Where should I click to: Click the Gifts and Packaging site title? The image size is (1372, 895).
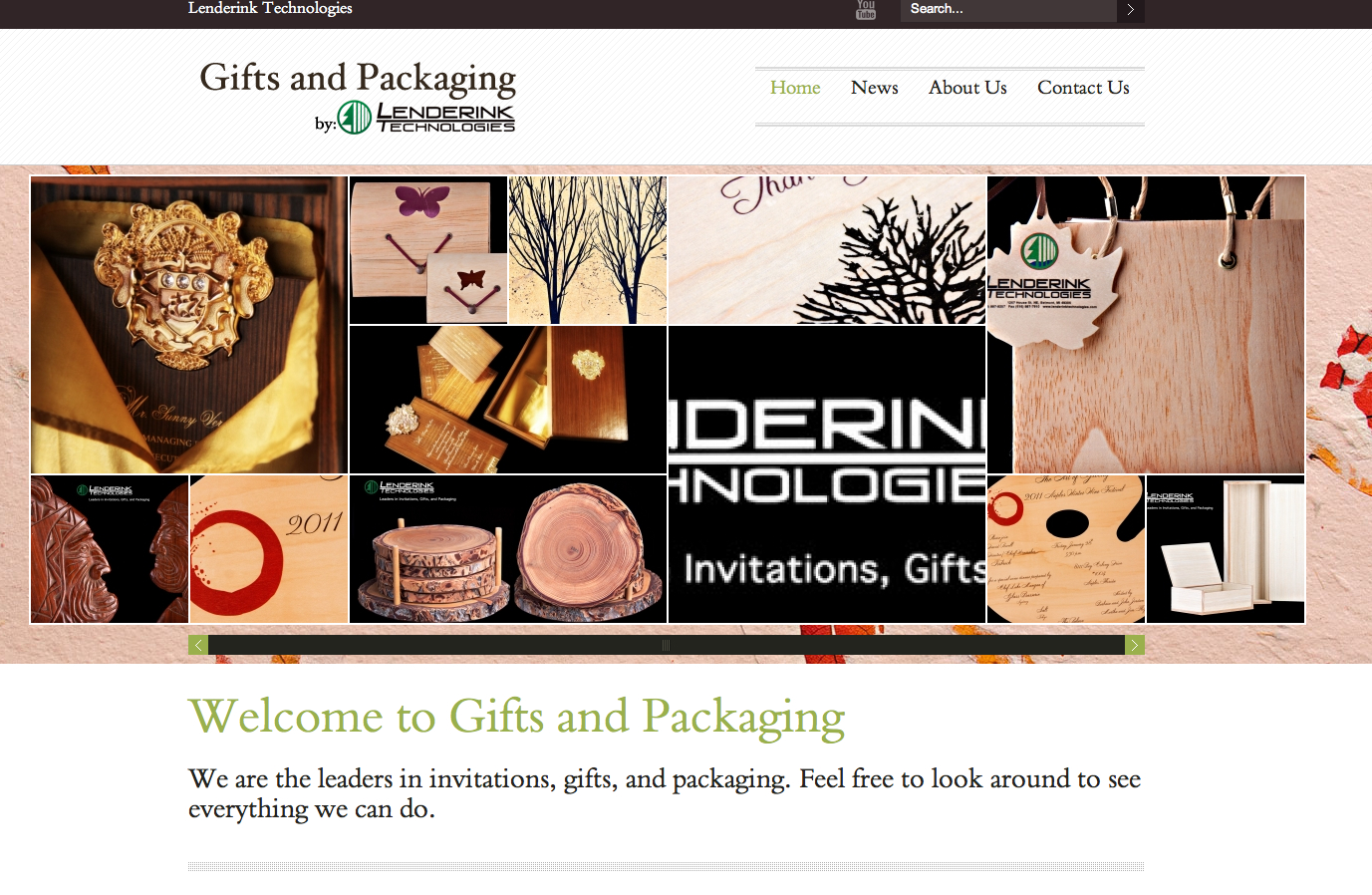[358, 78]
